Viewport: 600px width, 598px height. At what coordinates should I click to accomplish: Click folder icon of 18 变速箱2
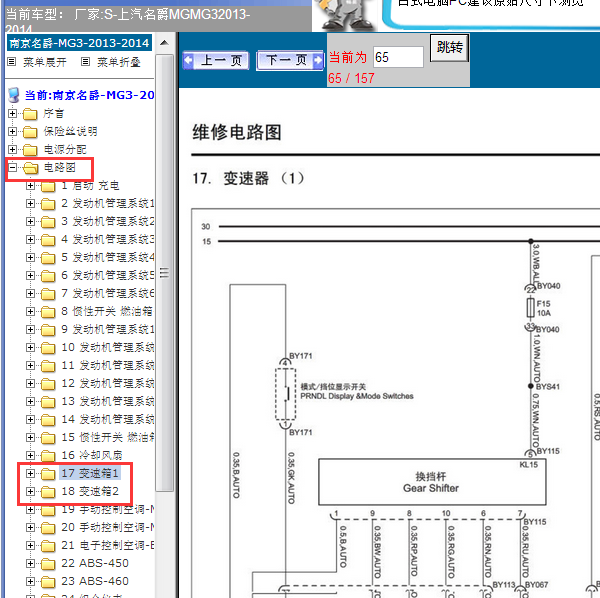click(x=48, y=492)
